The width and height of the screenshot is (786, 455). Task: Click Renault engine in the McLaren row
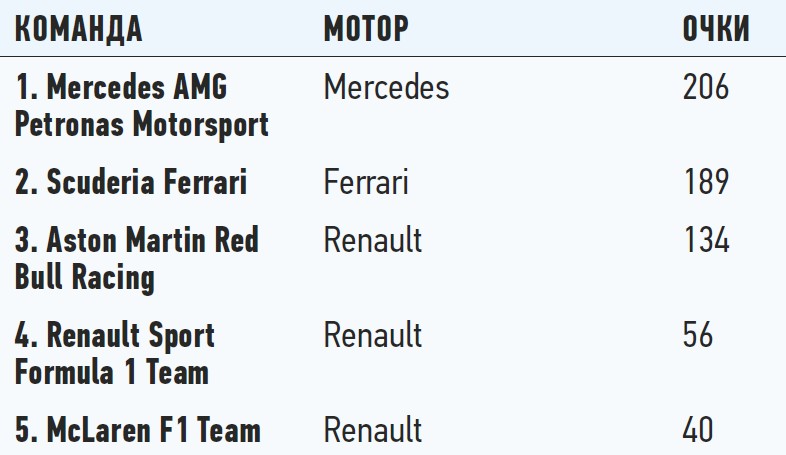pyautogui.click(x=373, y=430)
